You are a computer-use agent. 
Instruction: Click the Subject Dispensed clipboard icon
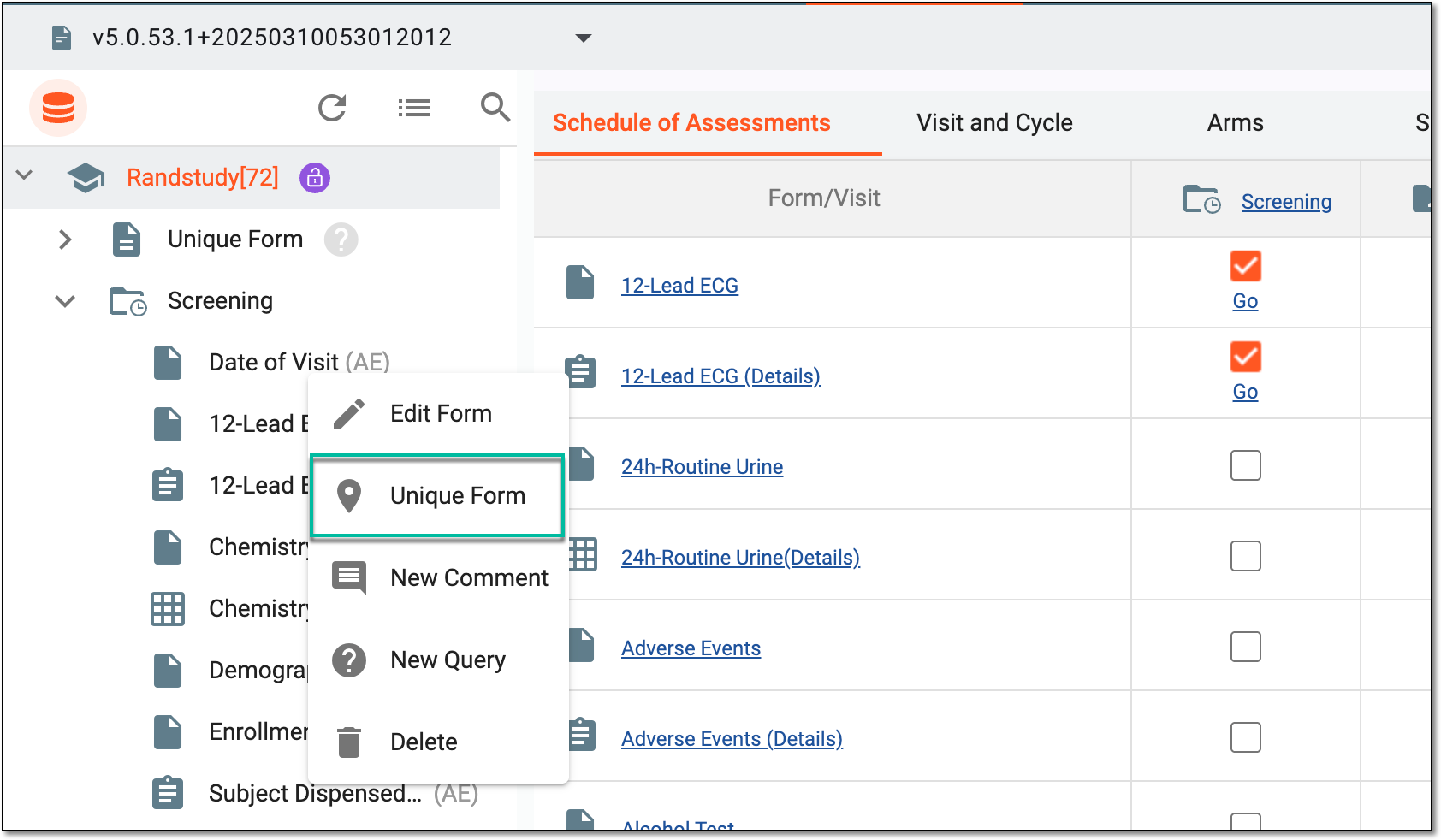pyautogui.click(x=168, y=793)
